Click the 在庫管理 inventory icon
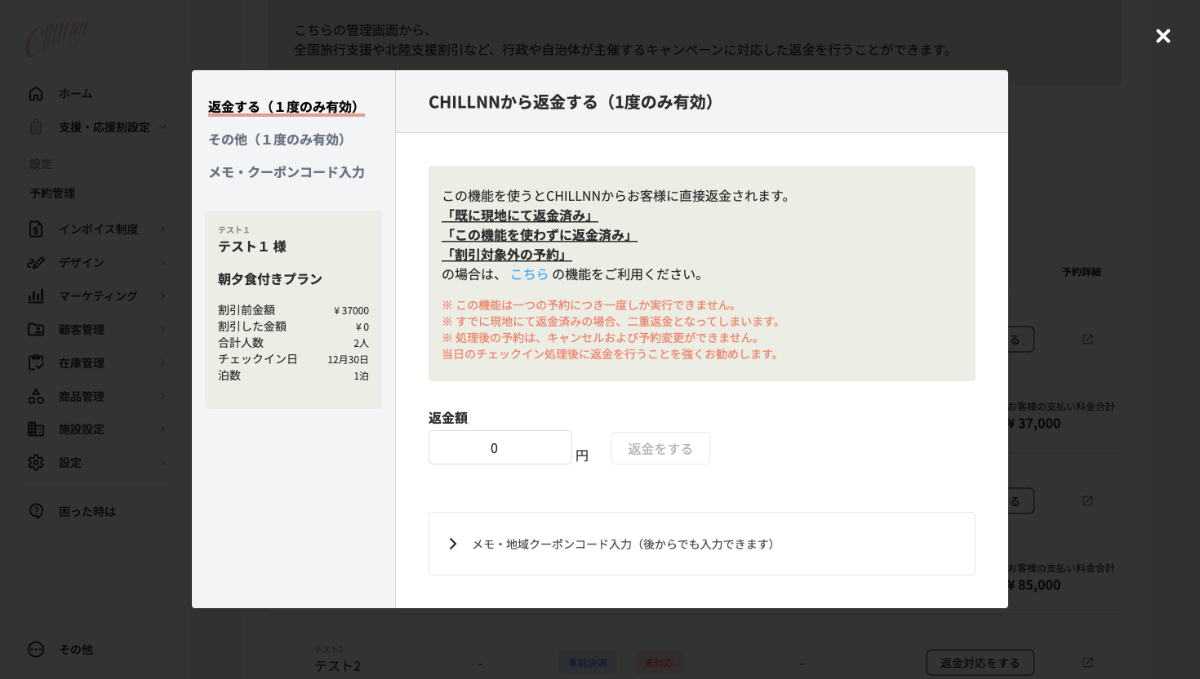The width and height of the screenshot is (1200, 679). (36, 362)
